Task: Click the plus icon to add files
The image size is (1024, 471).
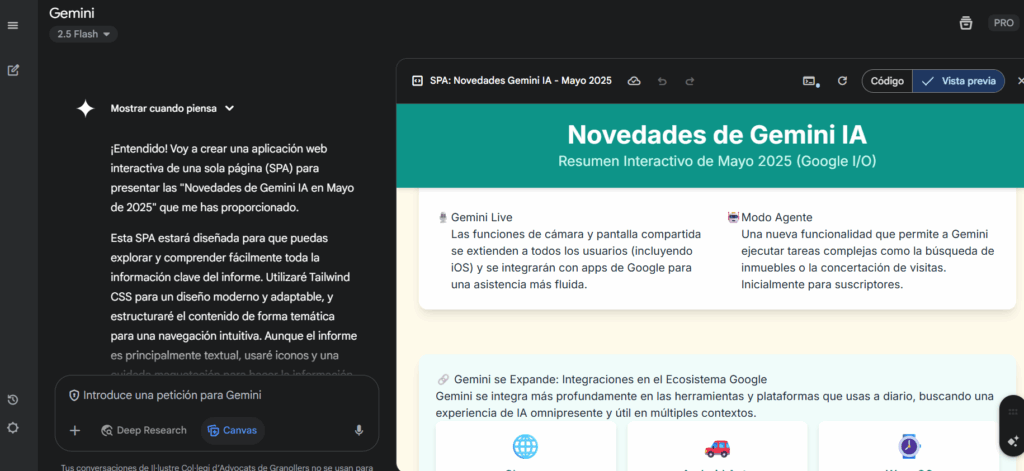Action: [x=75, y=430]
